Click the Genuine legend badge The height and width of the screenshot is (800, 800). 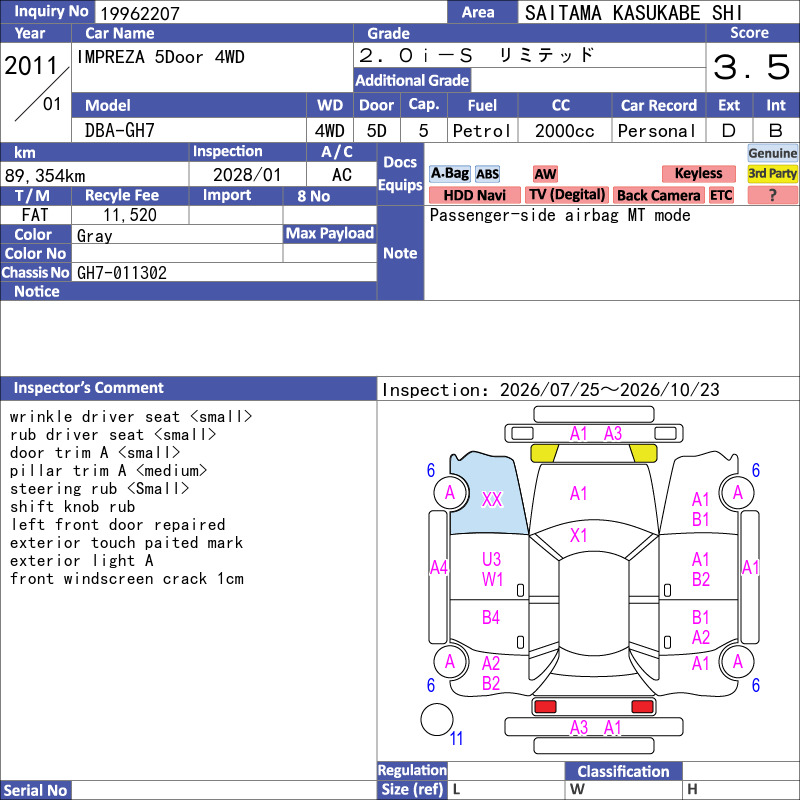pyautogui.click(x=772, y=153)
